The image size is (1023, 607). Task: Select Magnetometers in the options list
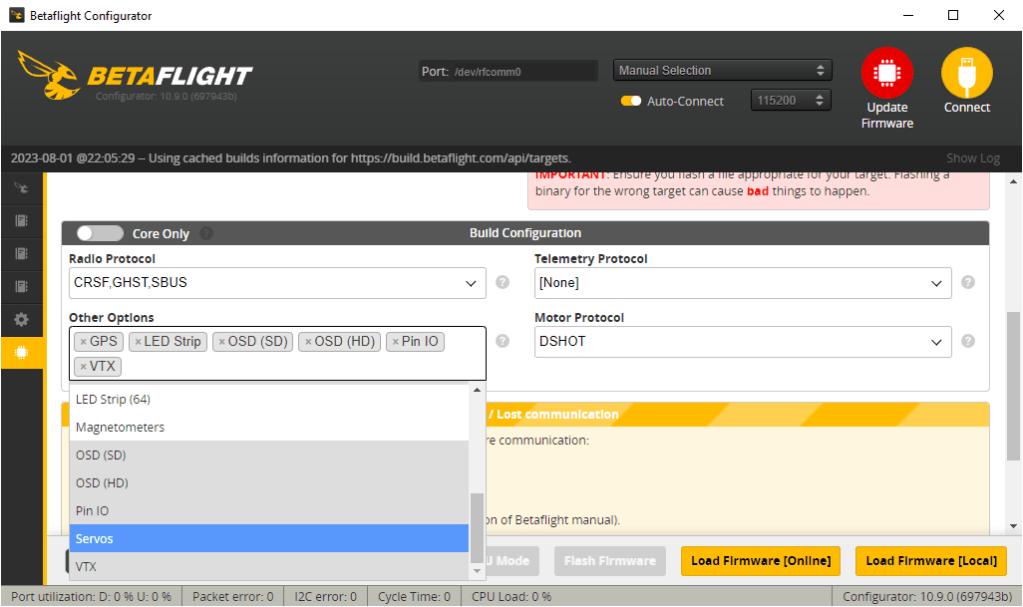(x=269, y=427)
